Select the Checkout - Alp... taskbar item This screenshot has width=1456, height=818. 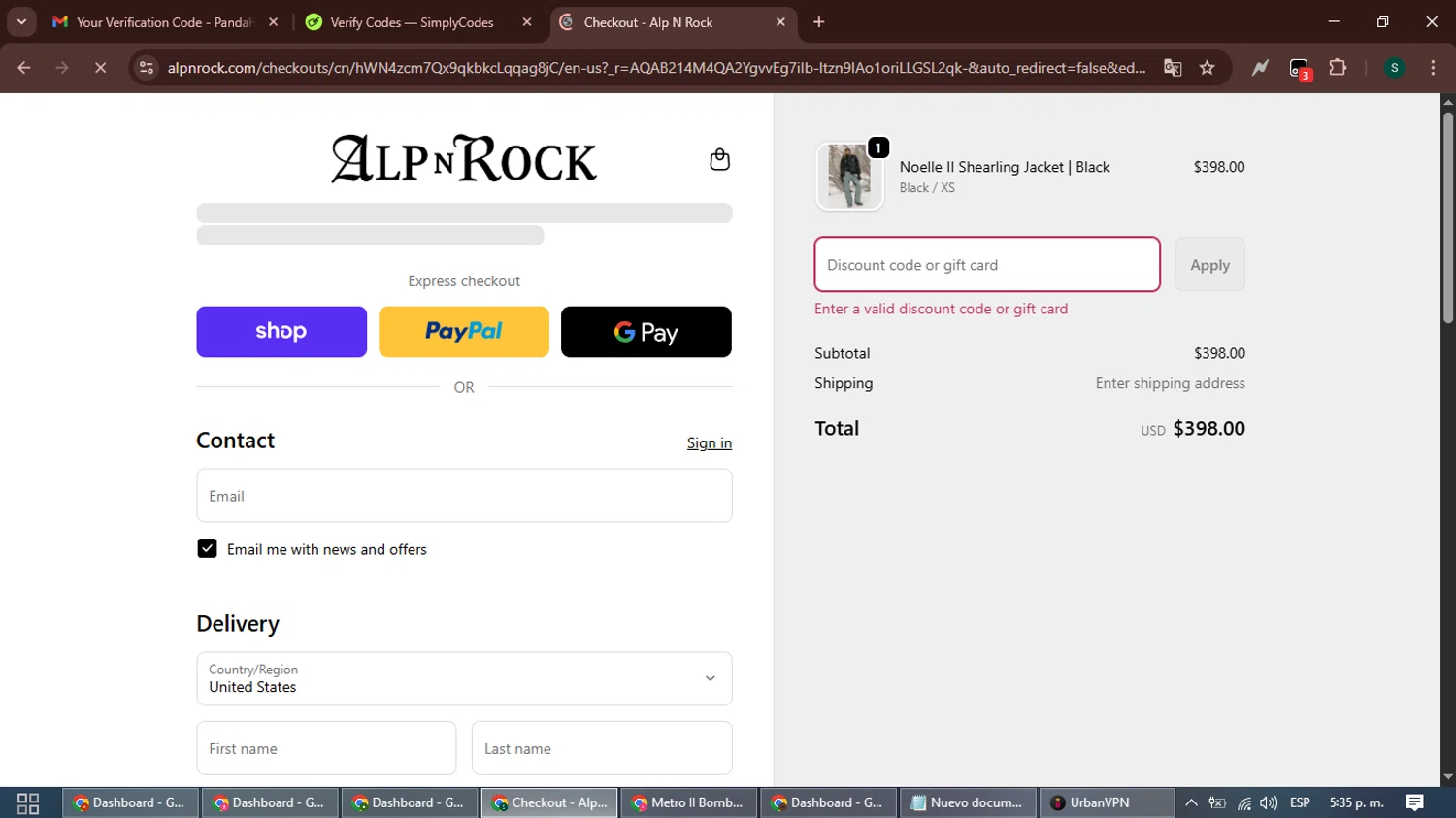[x=549, y=803]
